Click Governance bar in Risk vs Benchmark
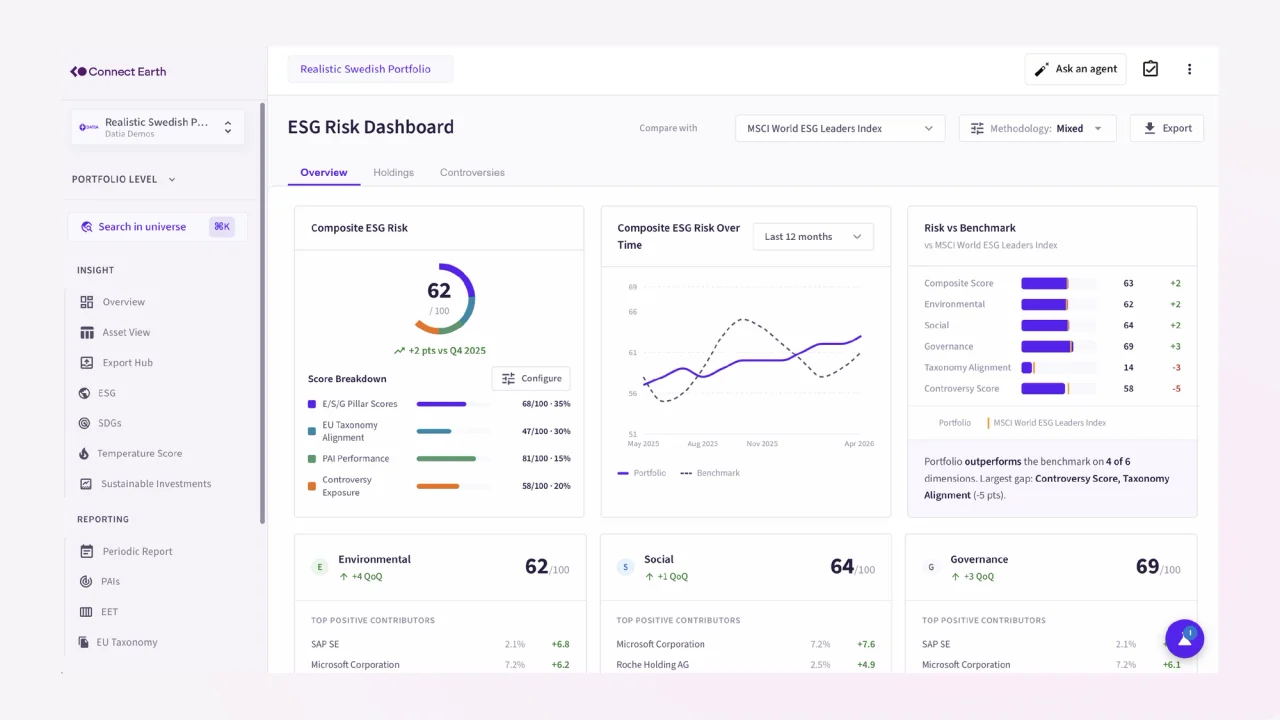This screenshot has width=1280, height=720. point(1058,346)
